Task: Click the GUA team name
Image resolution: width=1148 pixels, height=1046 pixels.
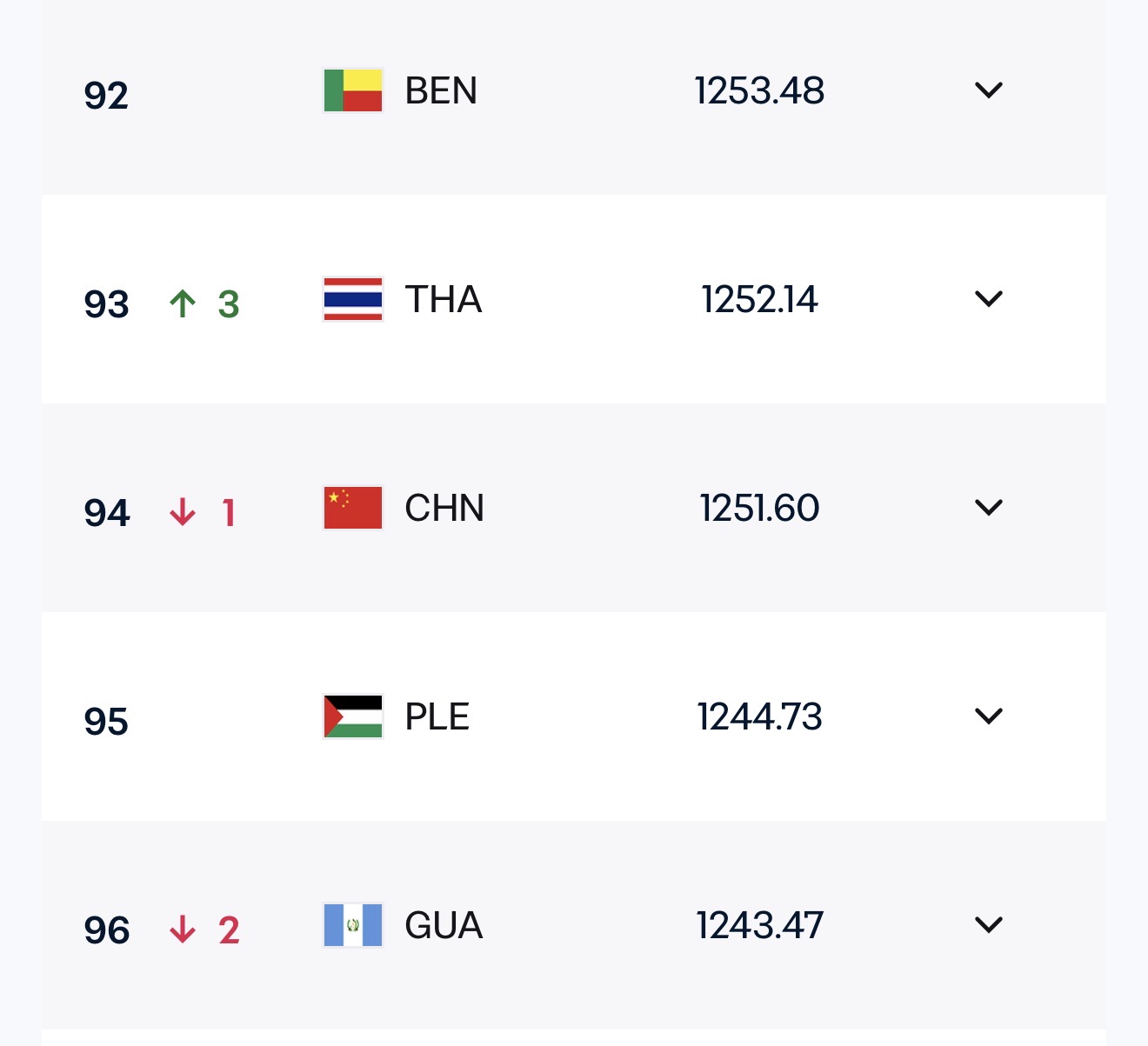Action: 444,925
